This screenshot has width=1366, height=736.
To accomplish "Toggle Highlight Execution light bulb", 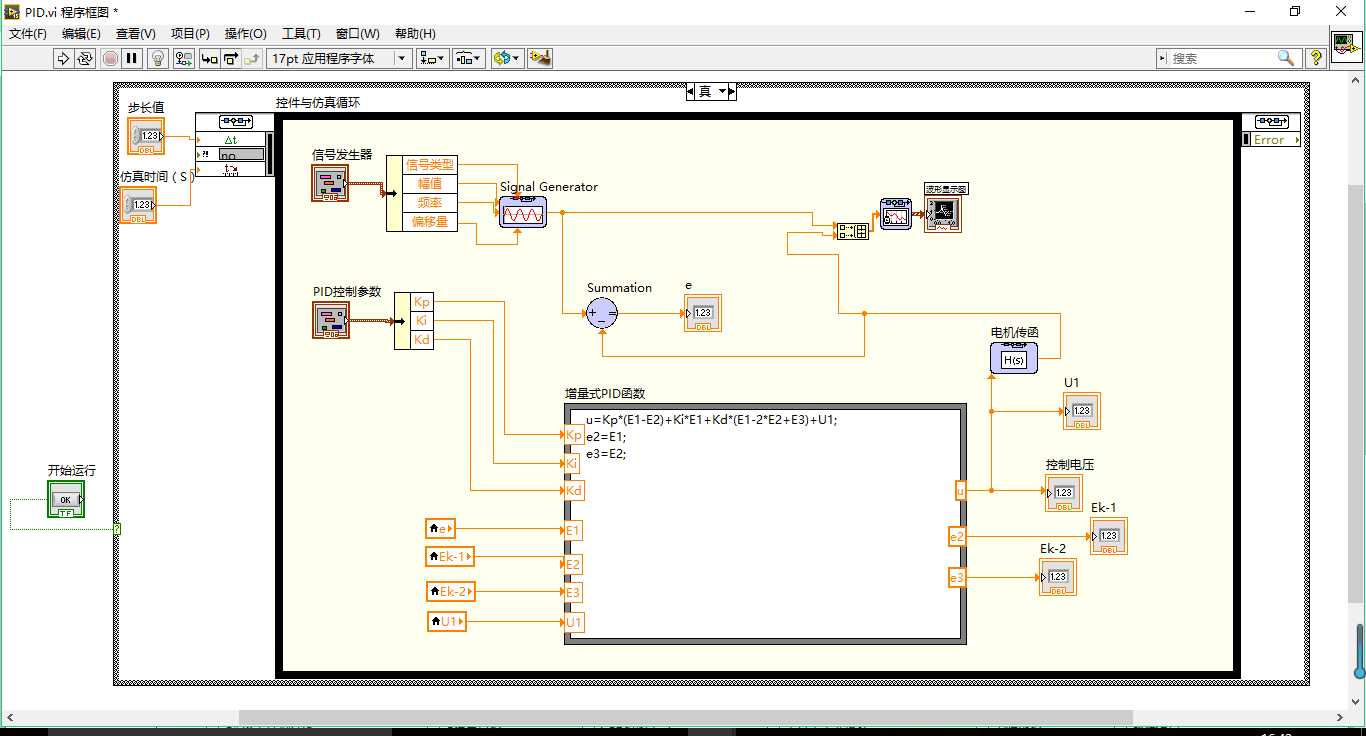I will (x=157, y=58).
